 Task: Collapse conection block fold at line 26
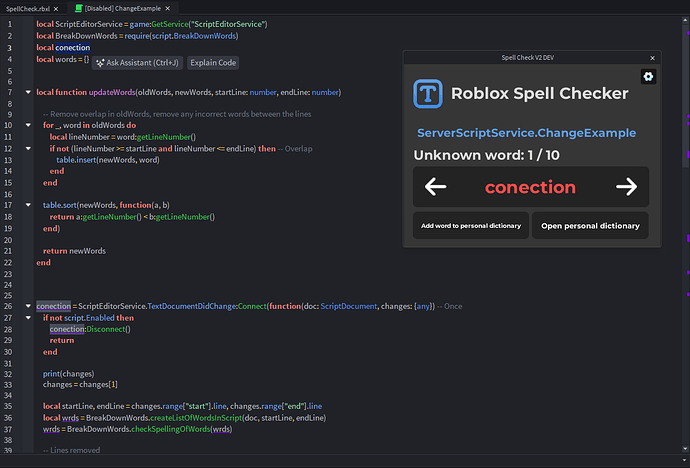pyautogui.click(x=28, y=306)
